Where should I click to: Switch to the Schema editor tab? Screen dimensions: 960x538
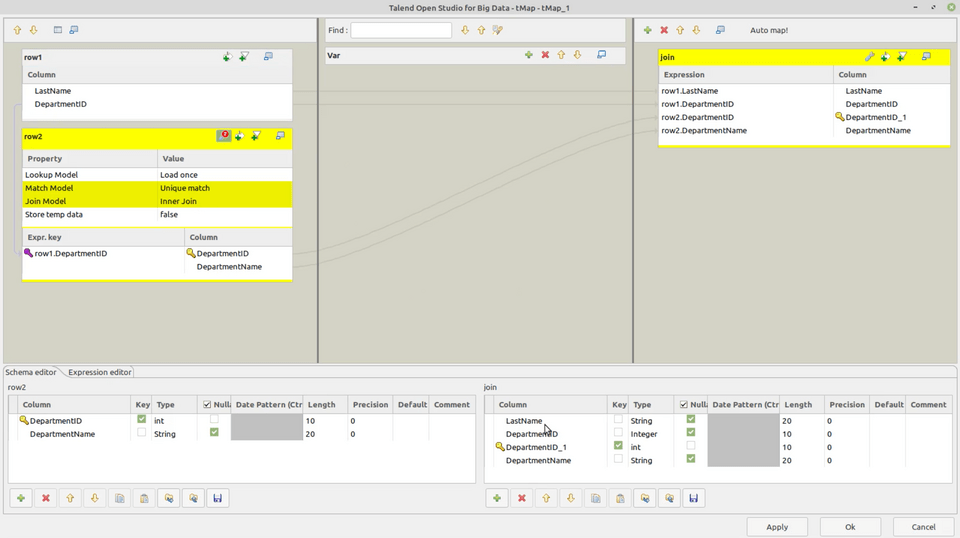point(31,372)
